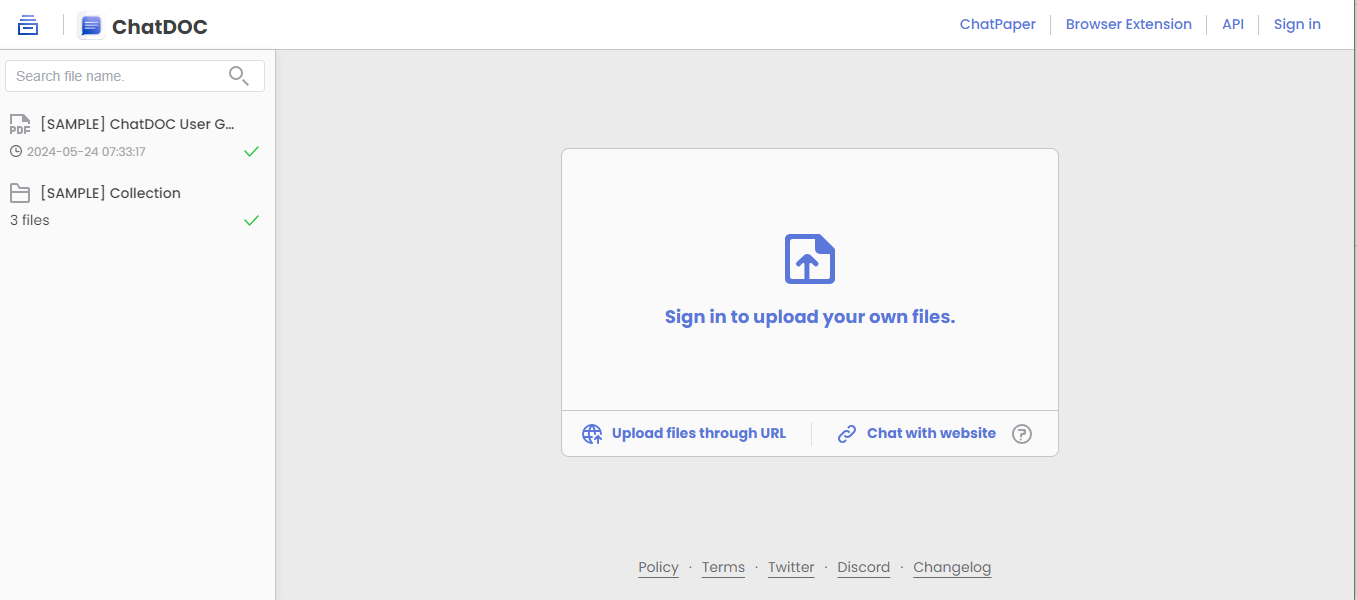The image size is (1357, 600).
Task: Open the SAMPLE Collection to expand its files
Action: [111, 192]
